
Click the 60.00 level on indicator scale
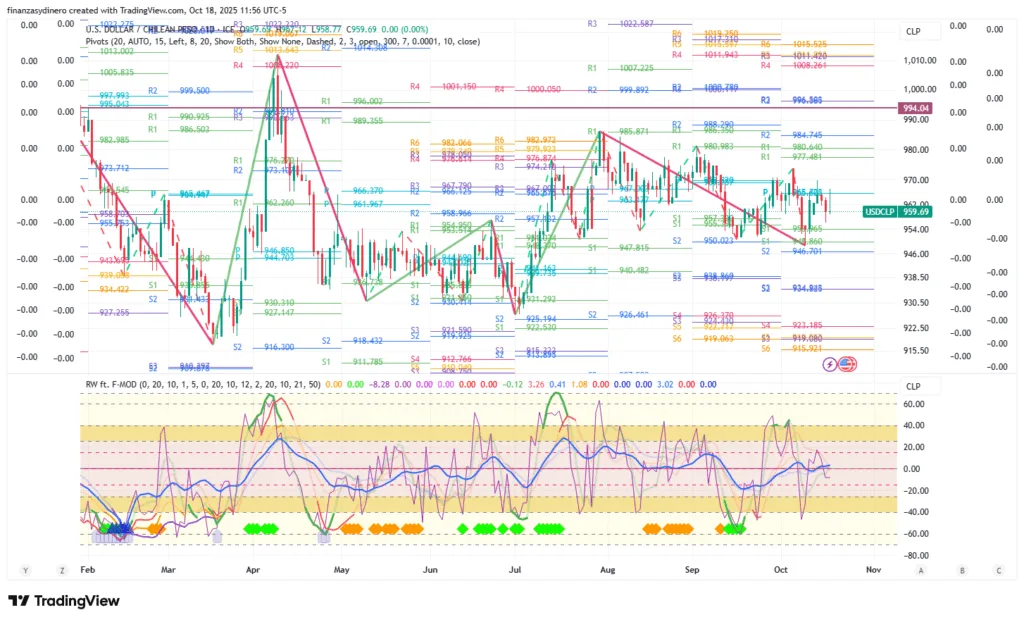(x=912, y=405)
